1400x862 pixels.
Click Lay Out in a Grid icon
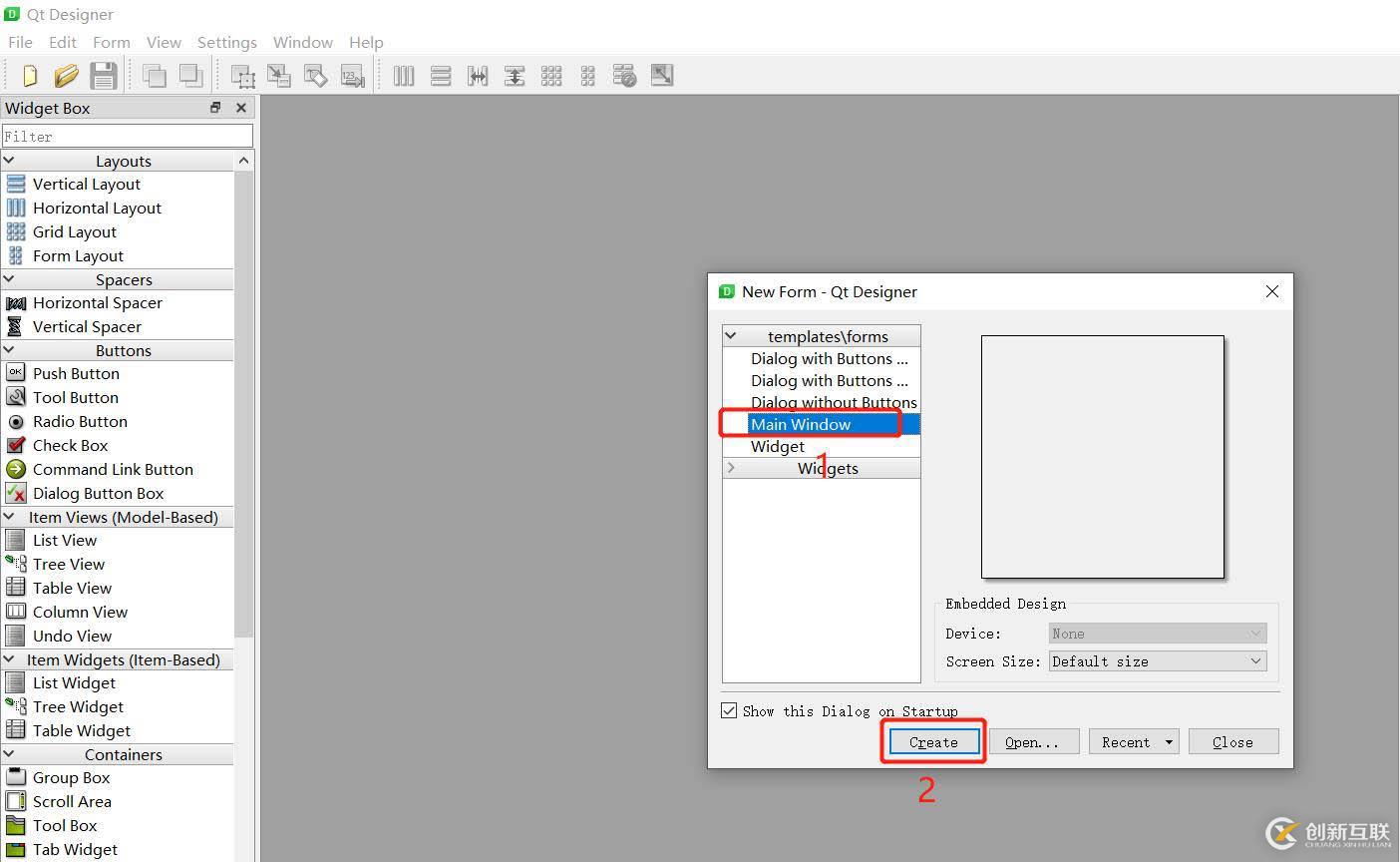click(x=551, y=75)
